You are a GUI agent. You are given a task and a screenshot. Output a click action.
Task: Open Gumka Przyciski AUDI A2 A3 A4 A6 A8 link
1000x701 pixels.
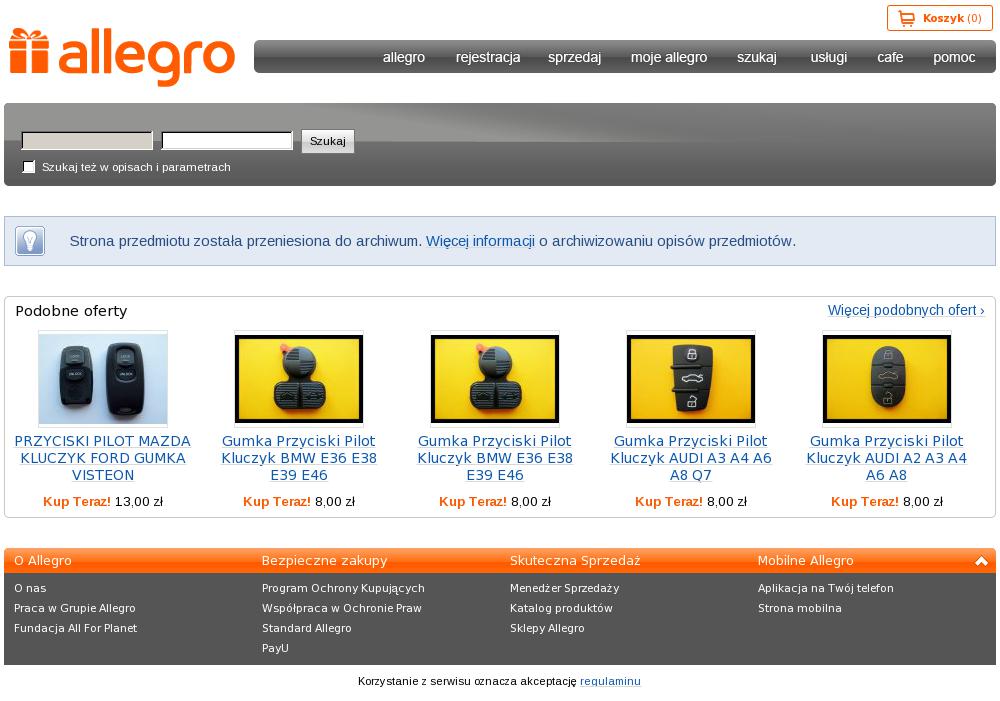pos(886,458)
